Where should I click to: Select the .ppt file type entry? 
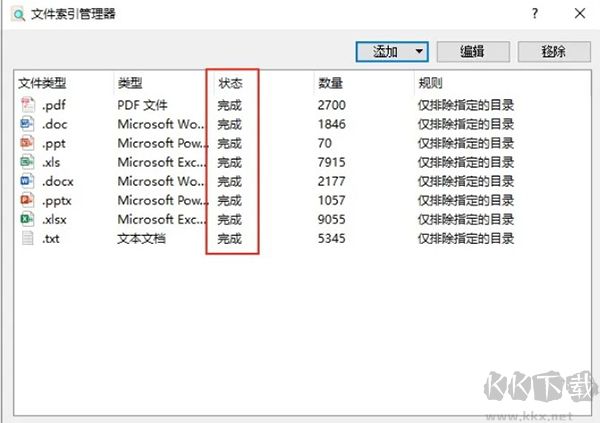pyautogui.click(x=54, y=144)
